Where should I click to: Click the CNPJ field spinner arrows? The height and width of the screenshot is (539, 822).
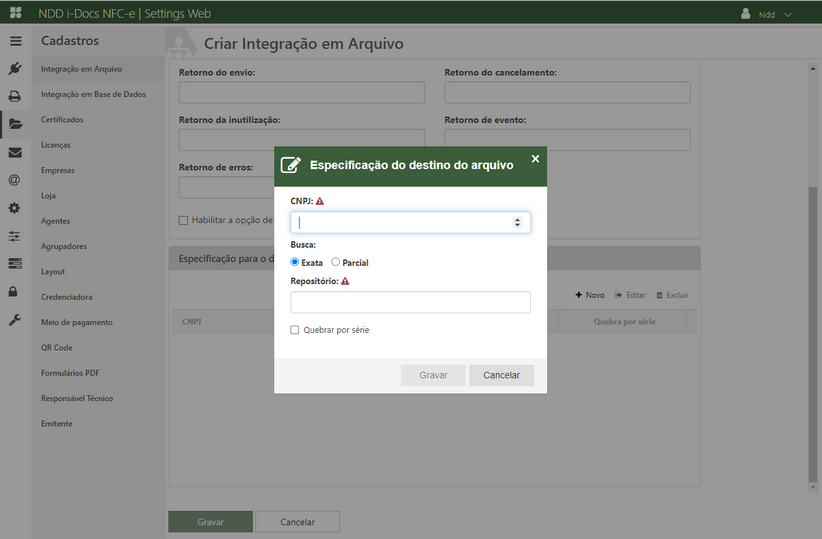517,222
